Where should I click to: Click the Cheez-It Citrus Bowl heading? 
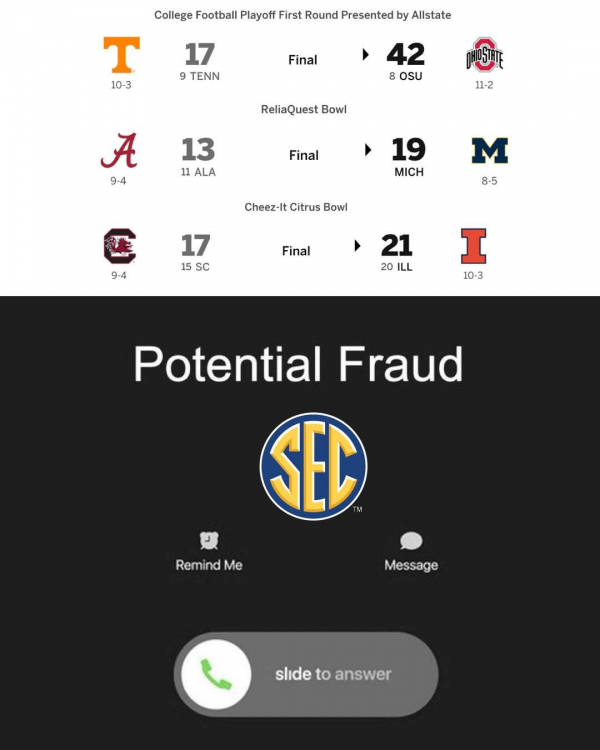[x=296, y=207]
